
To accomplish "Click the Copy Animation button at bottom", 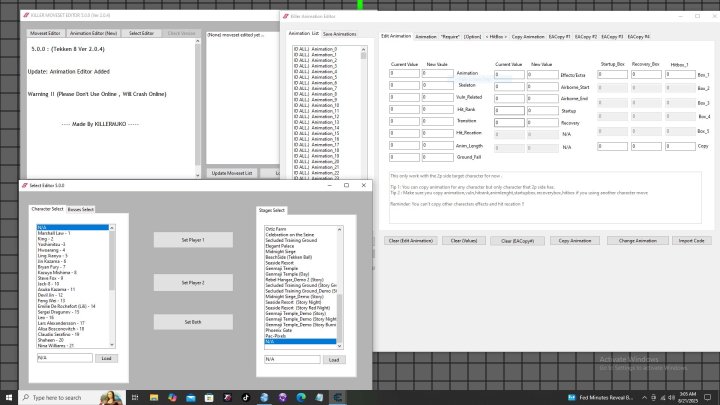I will tap(575, 241).
